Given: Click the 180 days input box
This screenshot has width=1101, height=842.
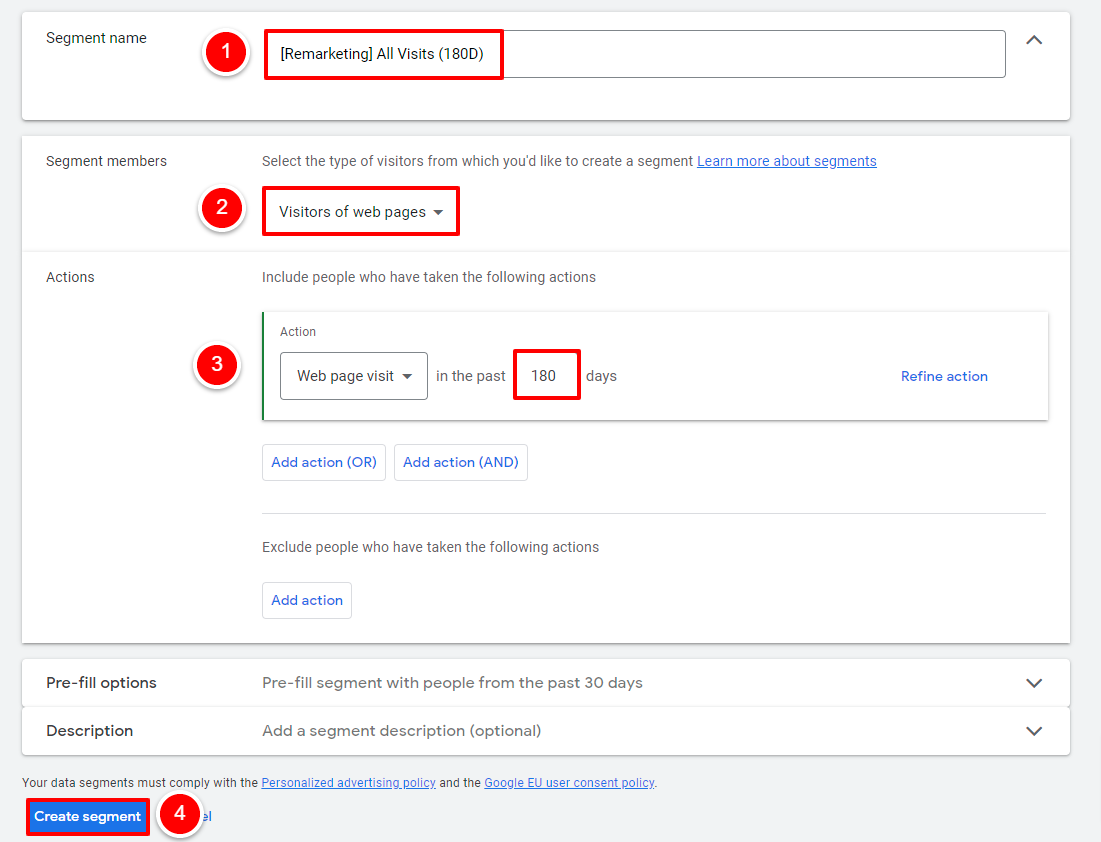Looking at the screenshot, I should (546, 375).
